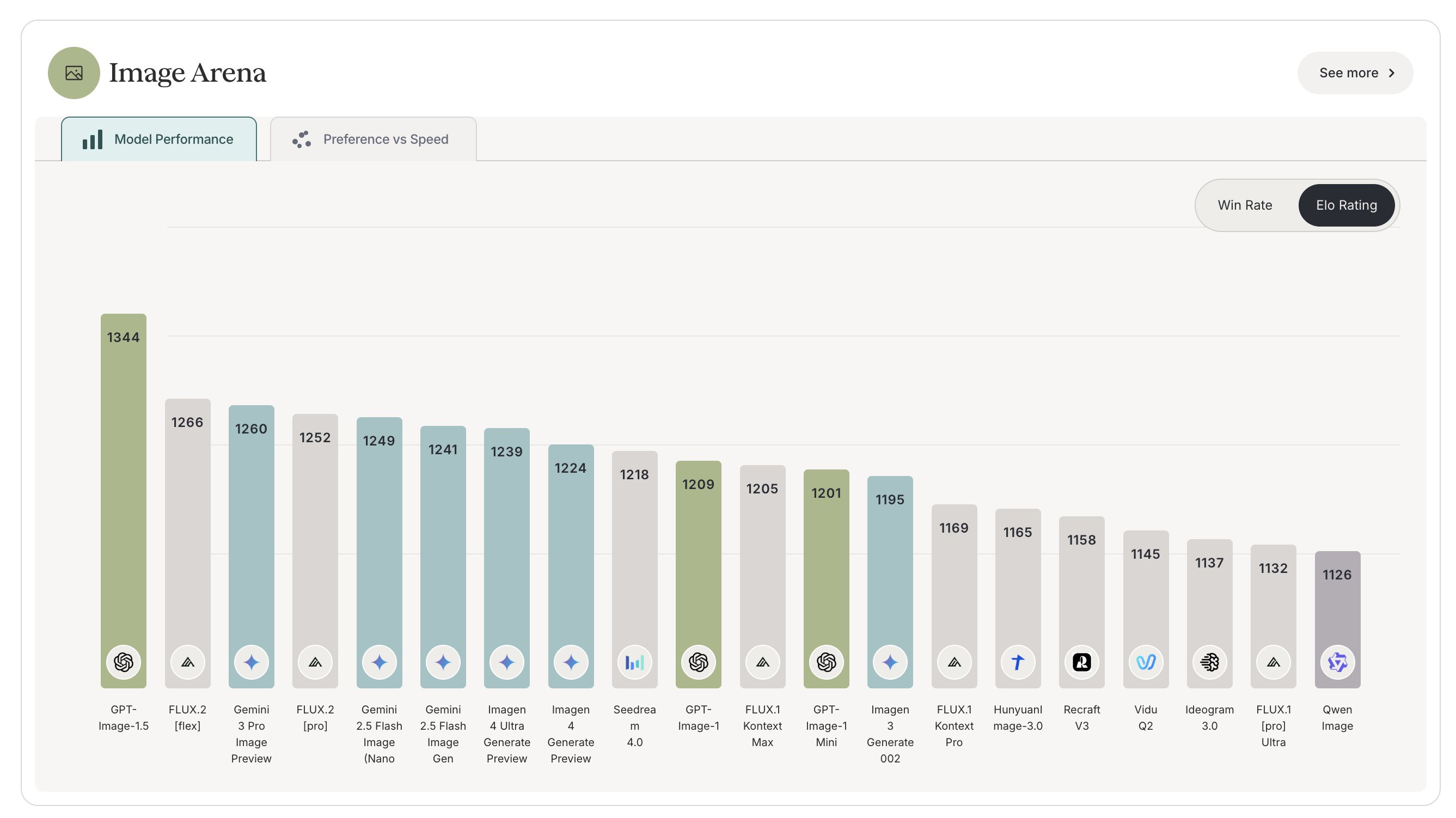1456x818 pixels.
Task: Click the Qwen Image purple logo icon
Action: pyautogui.click(x=1337, y=662)
